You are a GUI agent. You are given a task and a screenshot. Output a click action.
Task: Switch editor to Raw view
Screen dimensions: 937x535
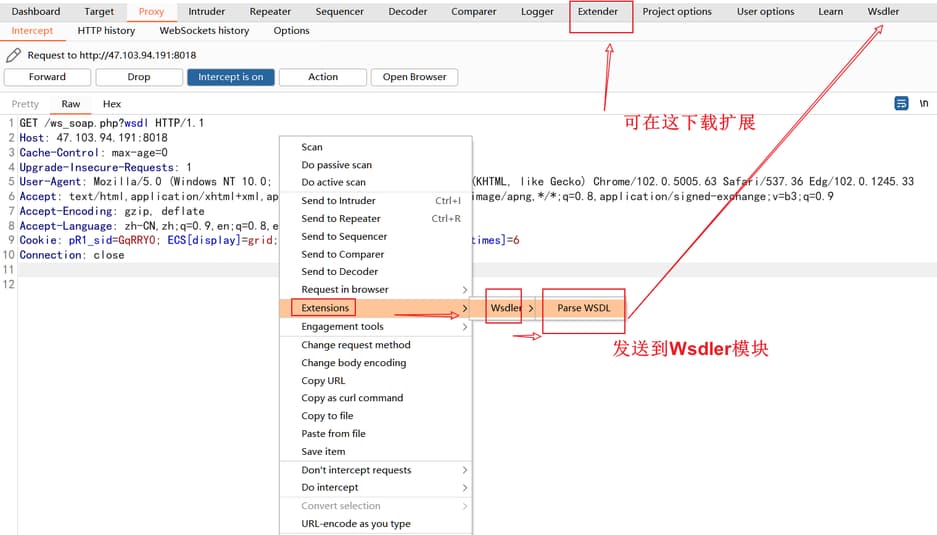(71, 104)
